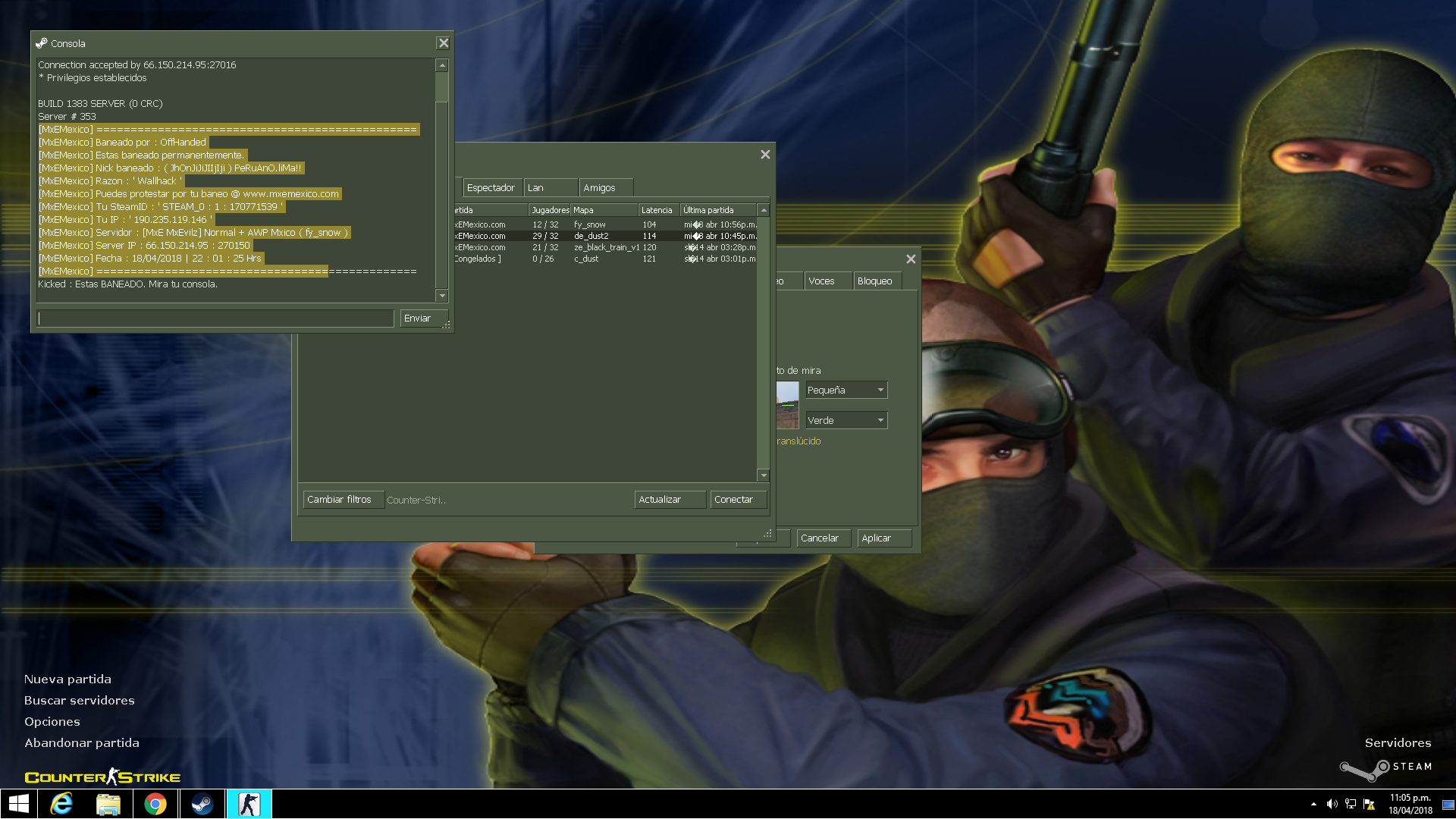Sort servers by Mapa column

[604, 210]
